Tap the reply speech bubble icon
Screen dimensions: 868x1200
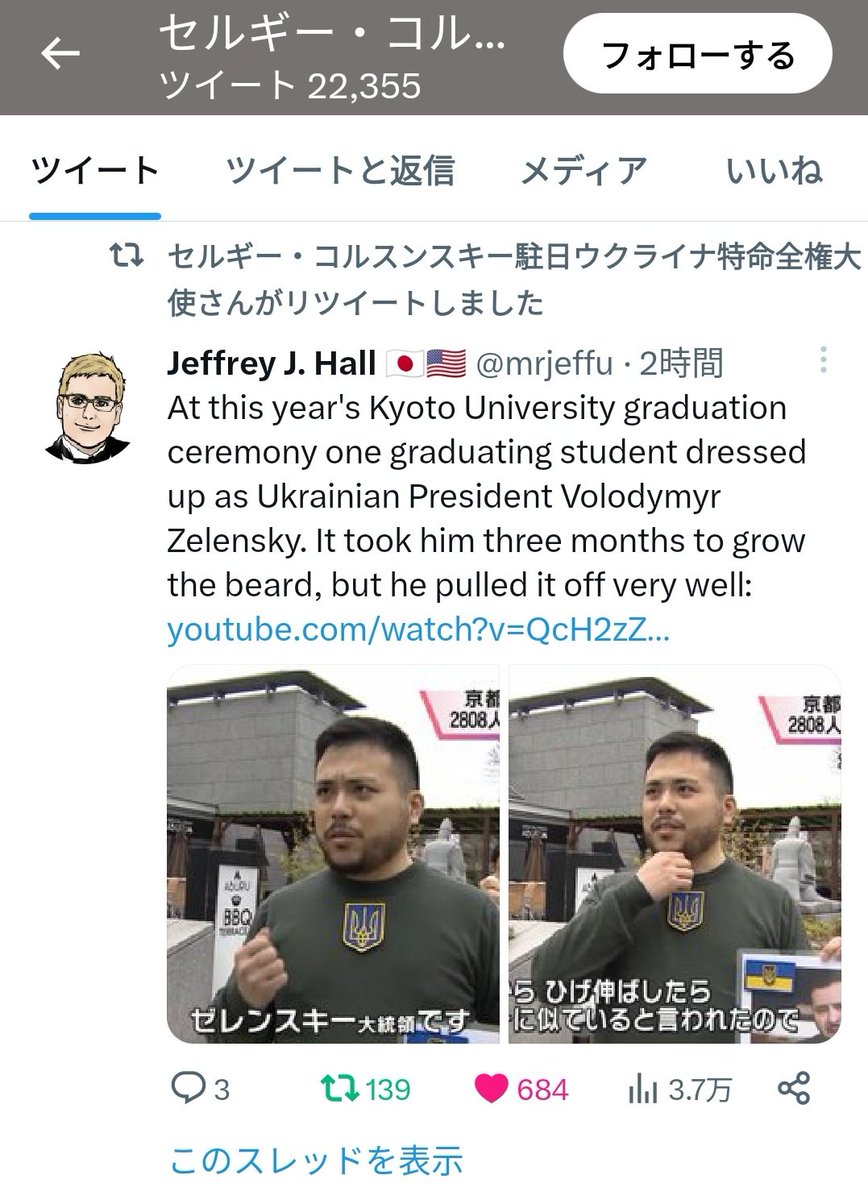point(186,1088)
